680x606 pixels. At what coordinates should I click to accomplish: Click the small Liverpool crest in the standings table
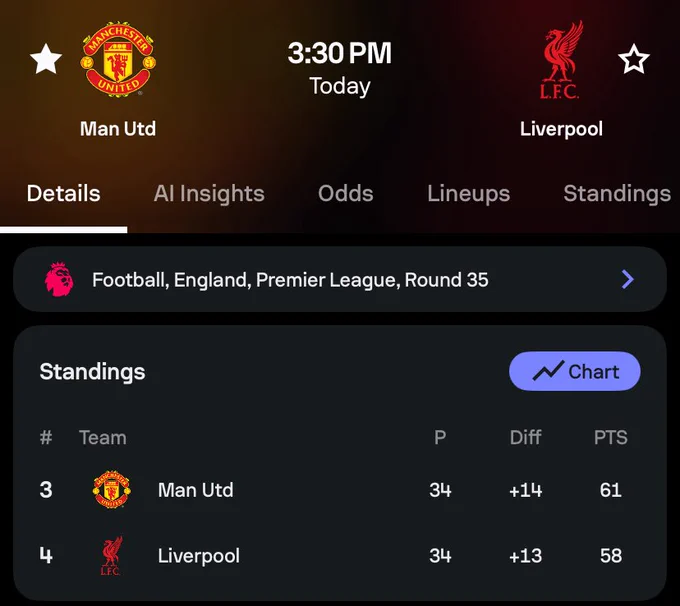pos(111,556)
